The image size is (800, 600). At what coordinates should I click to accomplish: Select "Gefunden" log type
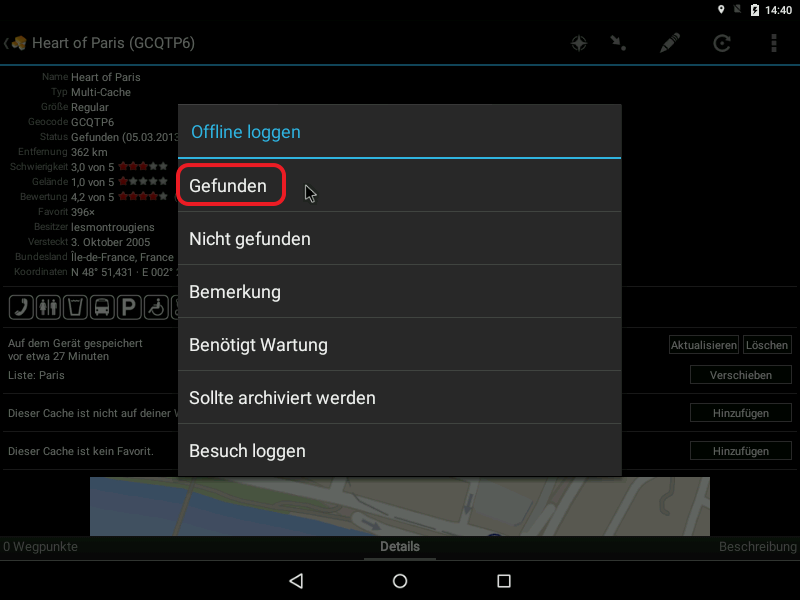(229, 186)
